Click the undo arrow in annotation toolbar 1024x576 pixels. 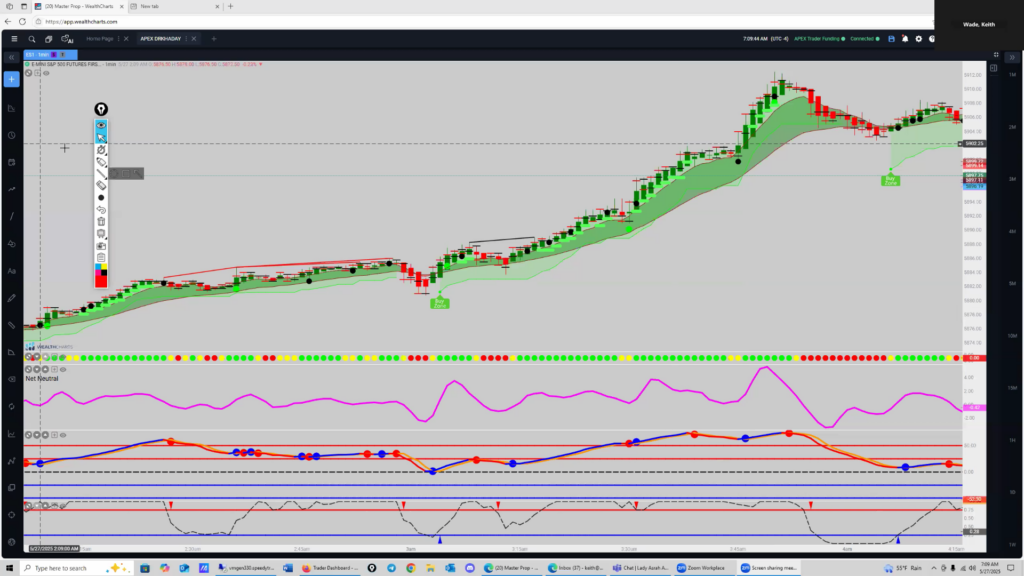101,210
